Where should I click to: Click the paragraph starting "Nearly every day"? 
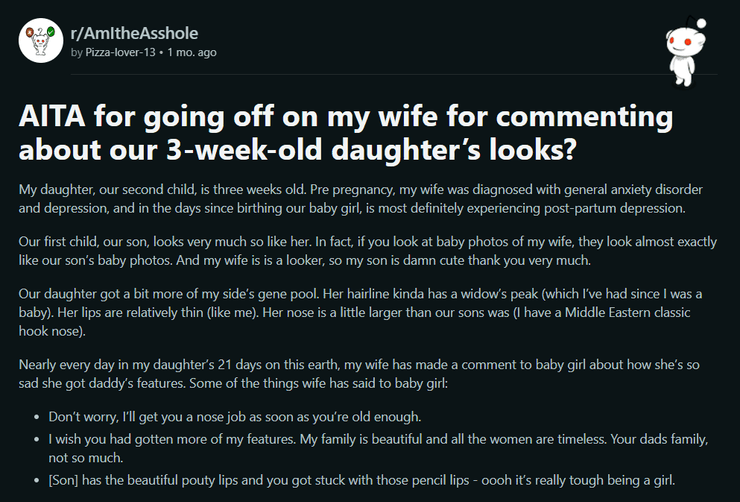360,373
